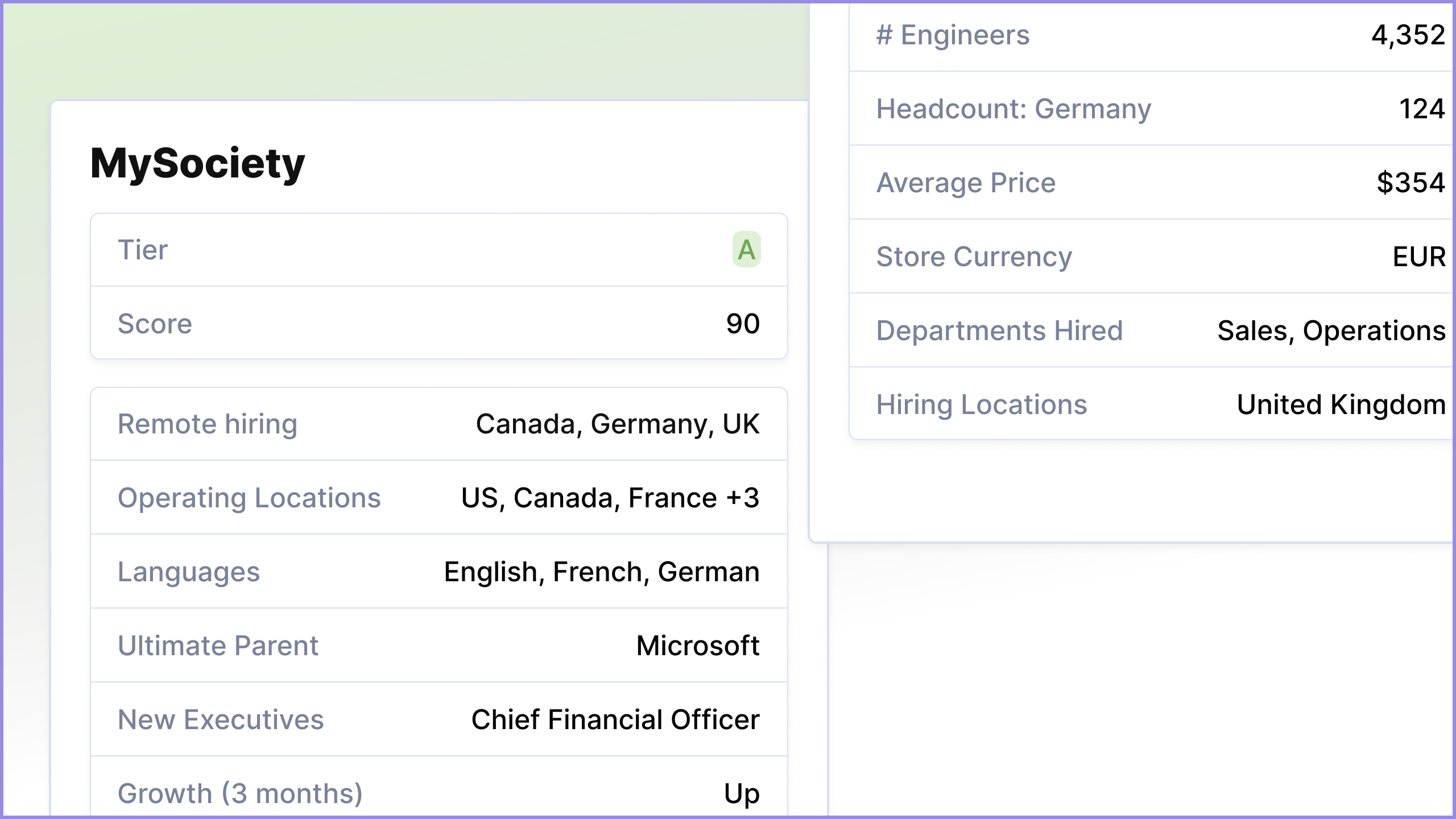Click the Growth (3 months) Up value
The height and width of the screenshot is (819, 1456).
[x=742, y=793]
